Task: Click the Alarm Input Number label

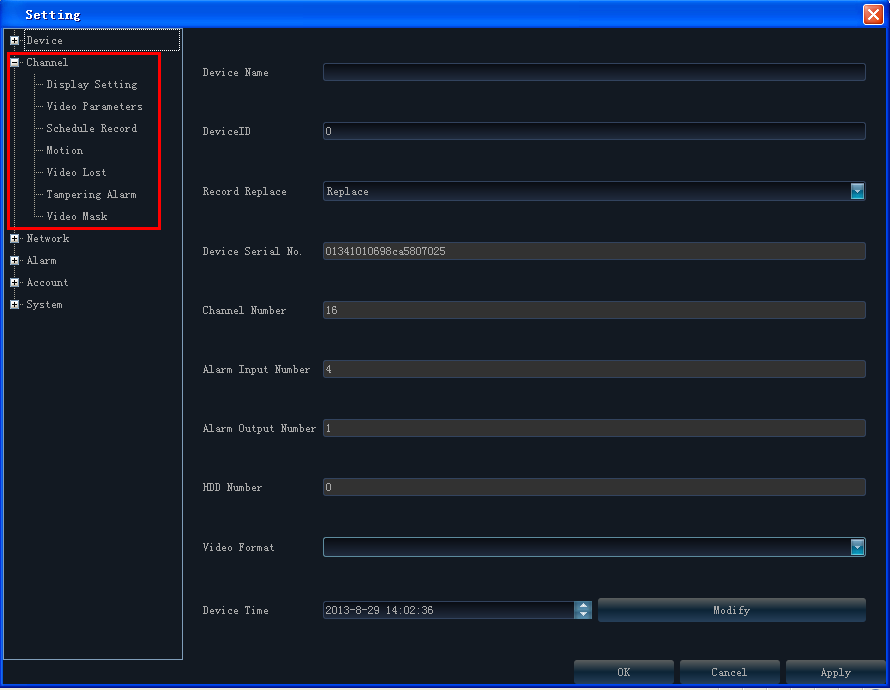Action: [x=257, y=369]
